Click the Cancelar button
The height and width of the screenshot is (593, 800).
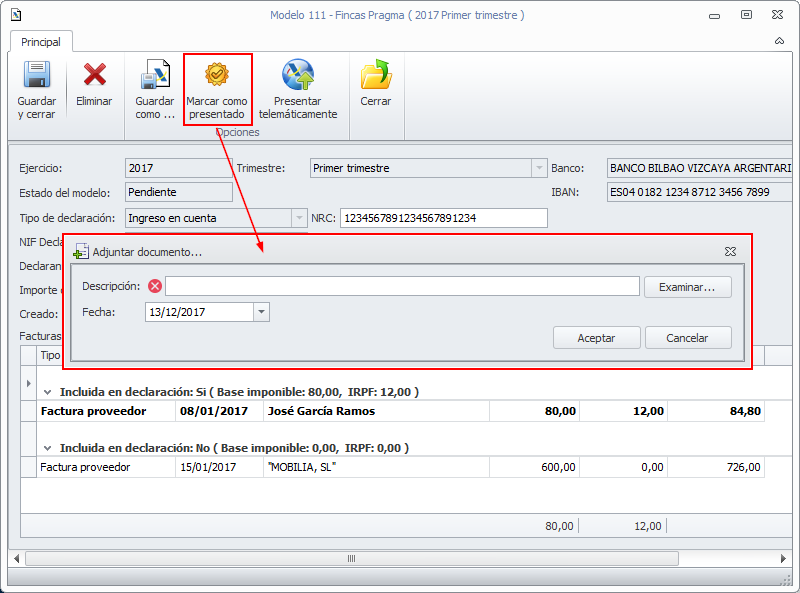pos(688,338)
